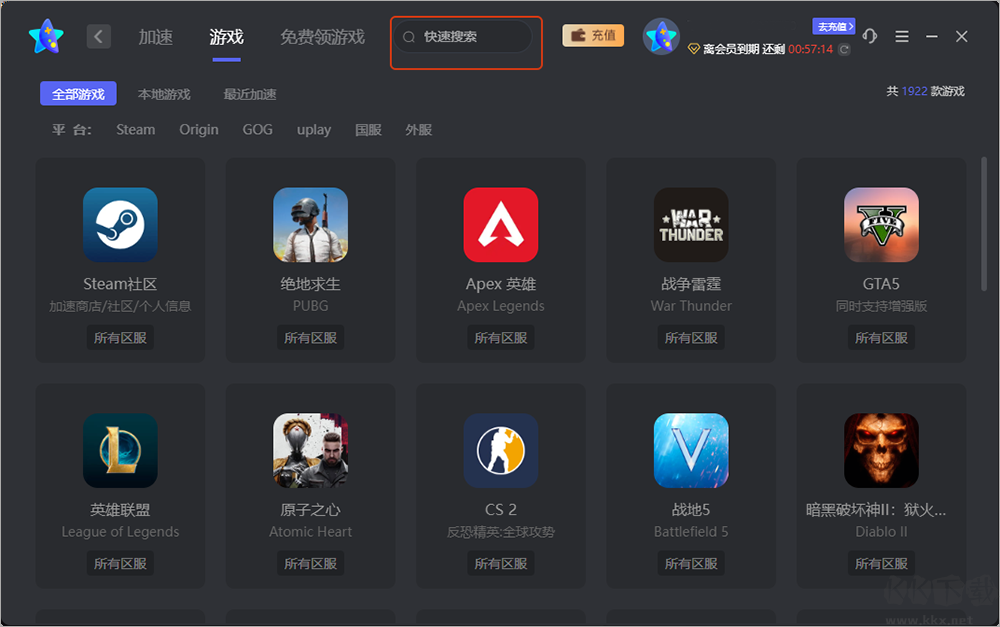Refresh the membership countdown timer
The width and height of the screenshot is (1000, 627).
[x=844, y=49]
